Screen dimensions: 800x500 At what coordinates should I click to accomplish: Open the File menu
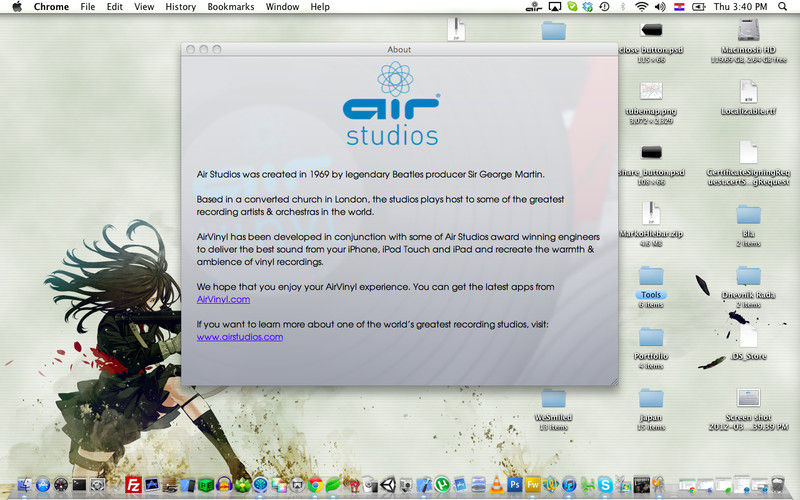(x=88, y=7)
